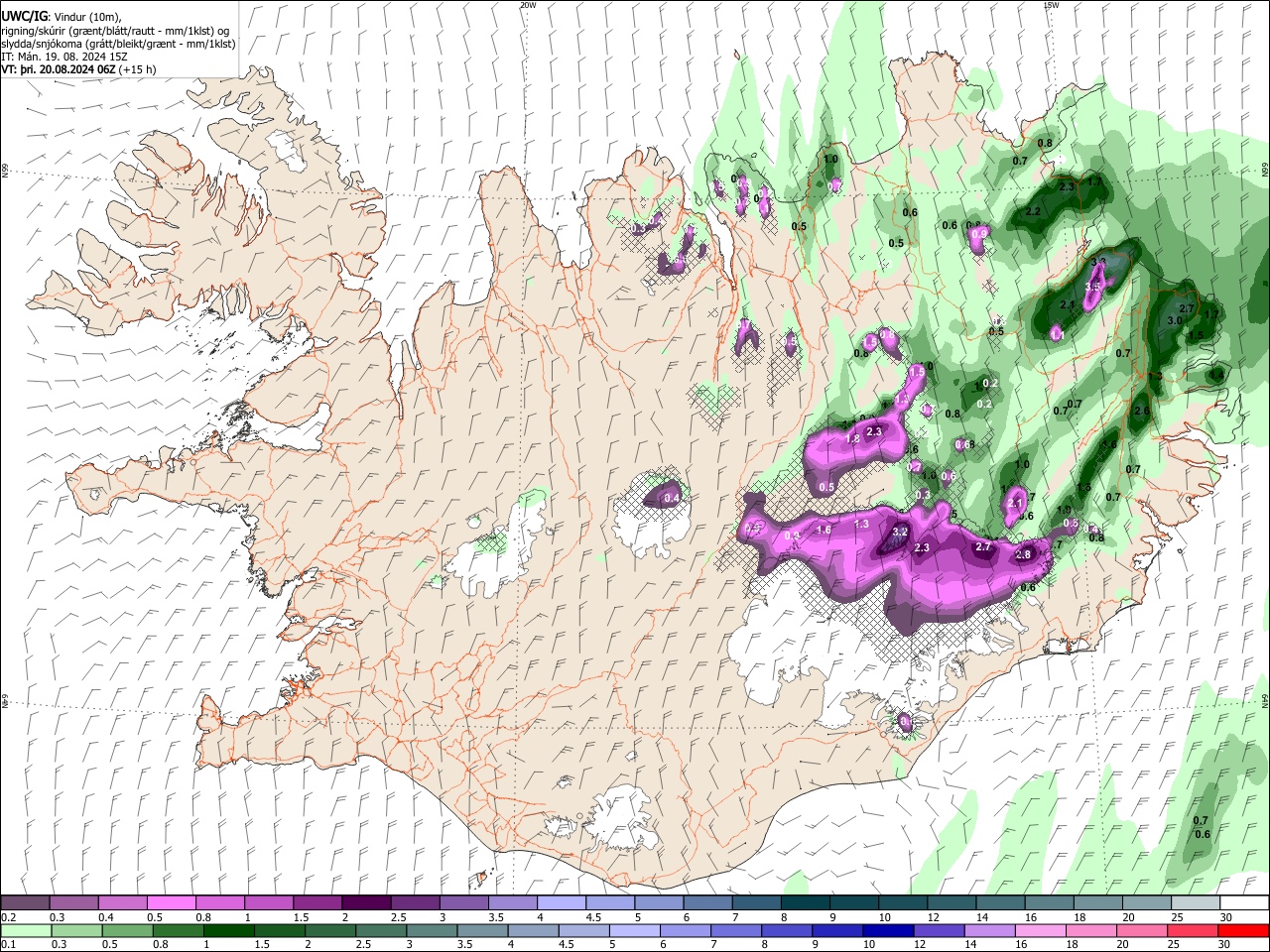Viewport: 1270px width, 952px height.
Task: Click the 20W longitude label at top
Action: pos(528,5)
